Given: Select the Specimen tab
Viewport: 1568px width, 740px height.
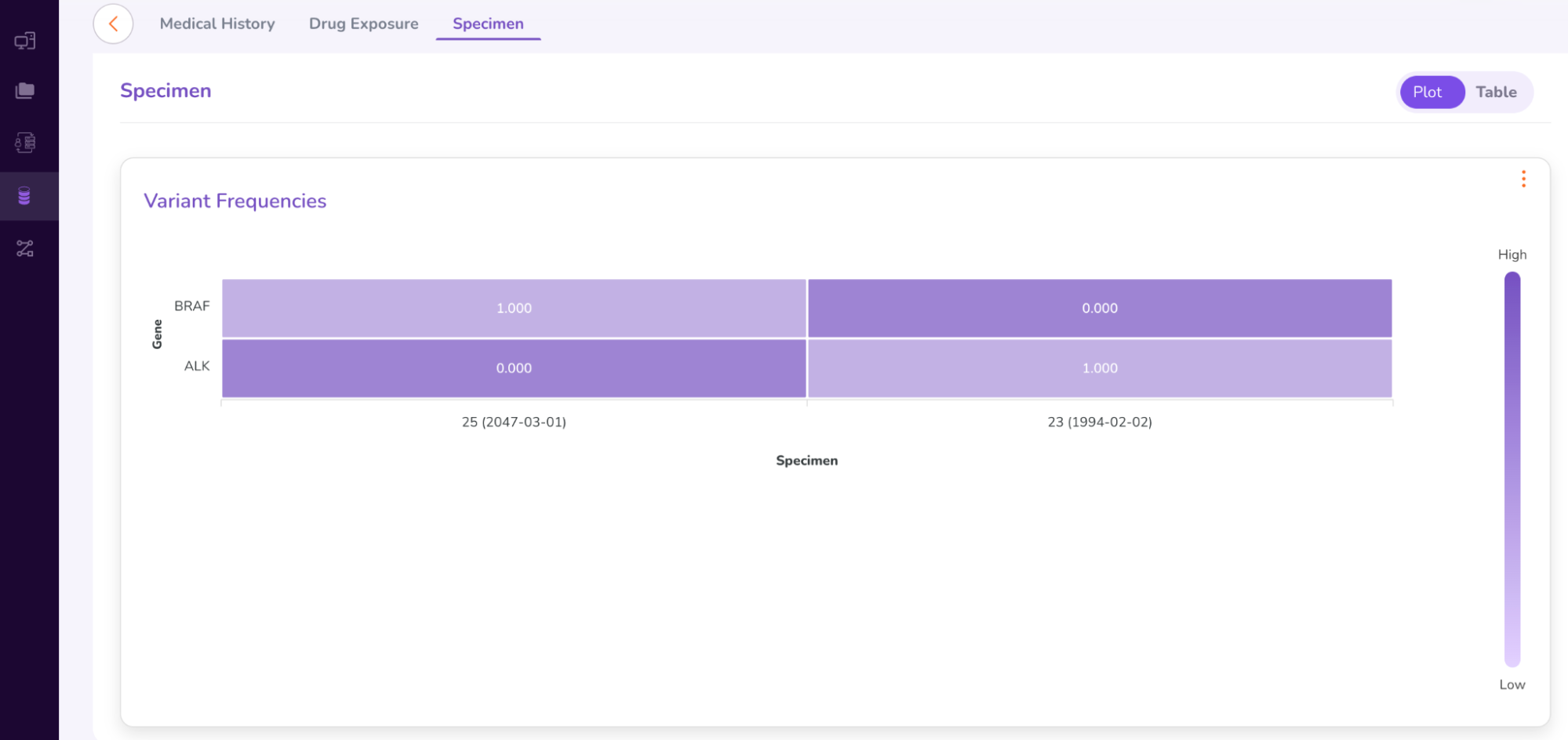Looking at the screenshot, I should point(488,24).
